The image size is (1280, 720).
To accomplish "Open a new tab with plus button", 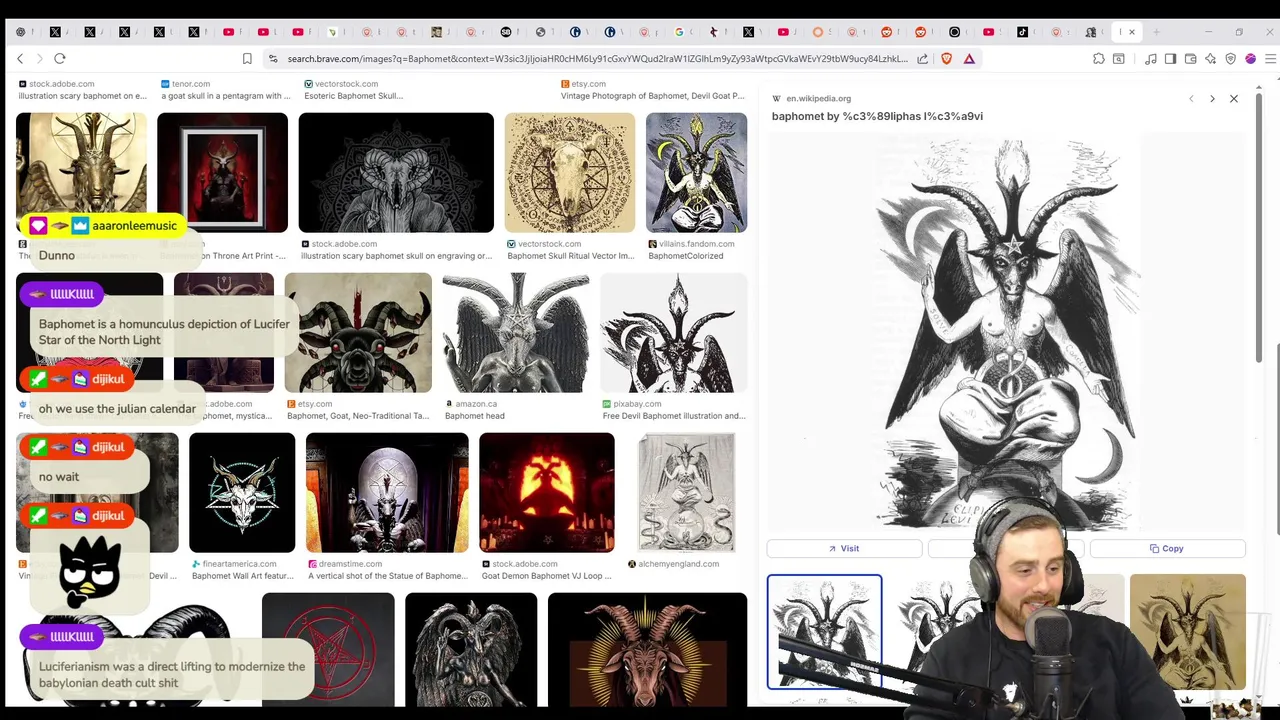I will click(x=1157, y=32).
